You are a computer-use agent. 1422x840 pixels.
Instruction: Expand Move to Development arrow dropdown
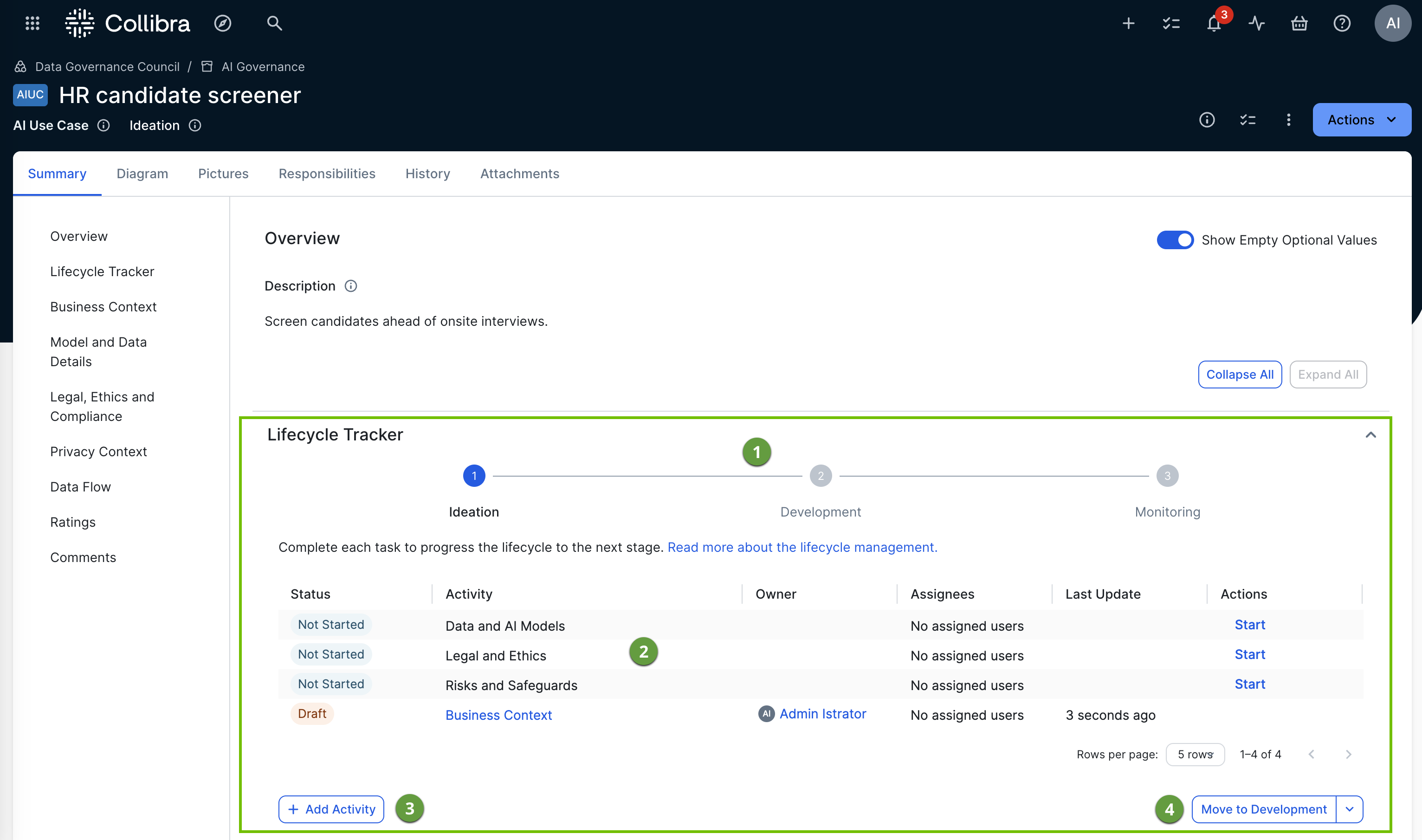coord(1350,809)
